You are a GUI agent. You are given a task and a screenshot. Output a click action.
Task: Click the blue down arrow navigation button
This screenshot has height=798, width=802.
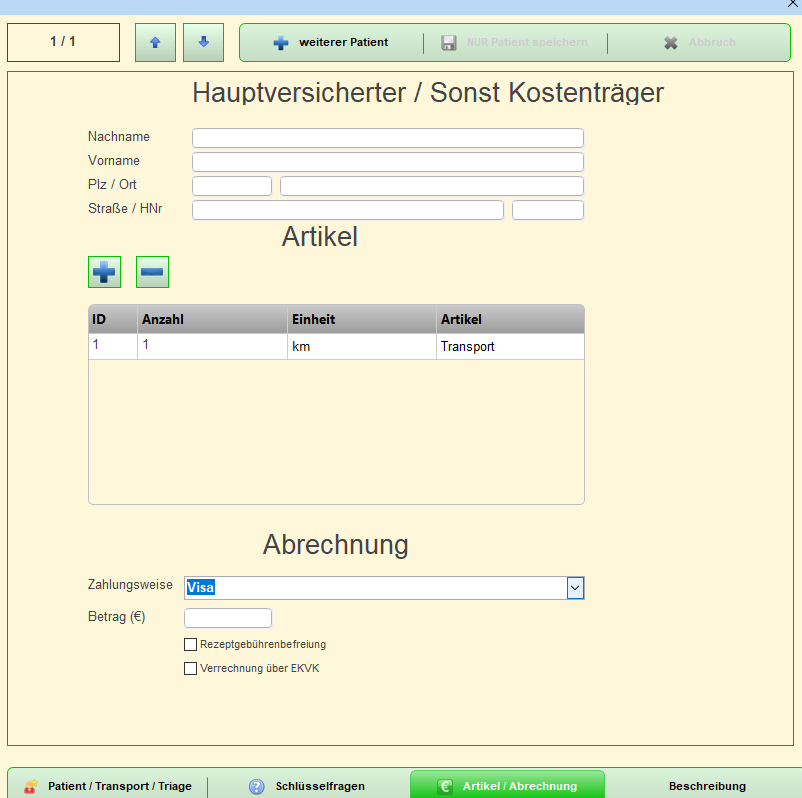pos(203,42)
